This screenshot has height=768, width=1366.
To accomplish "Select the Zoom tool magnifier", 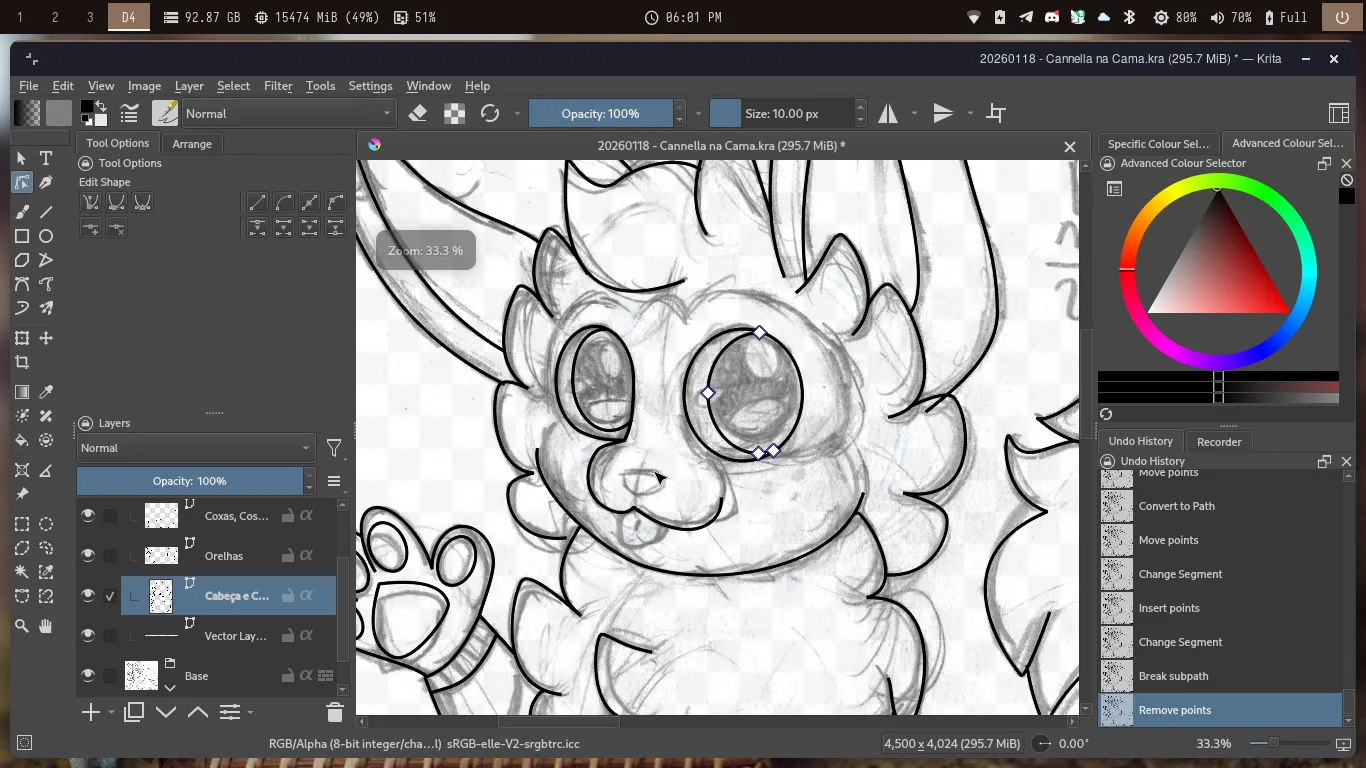I will click(x=21, y=626).
